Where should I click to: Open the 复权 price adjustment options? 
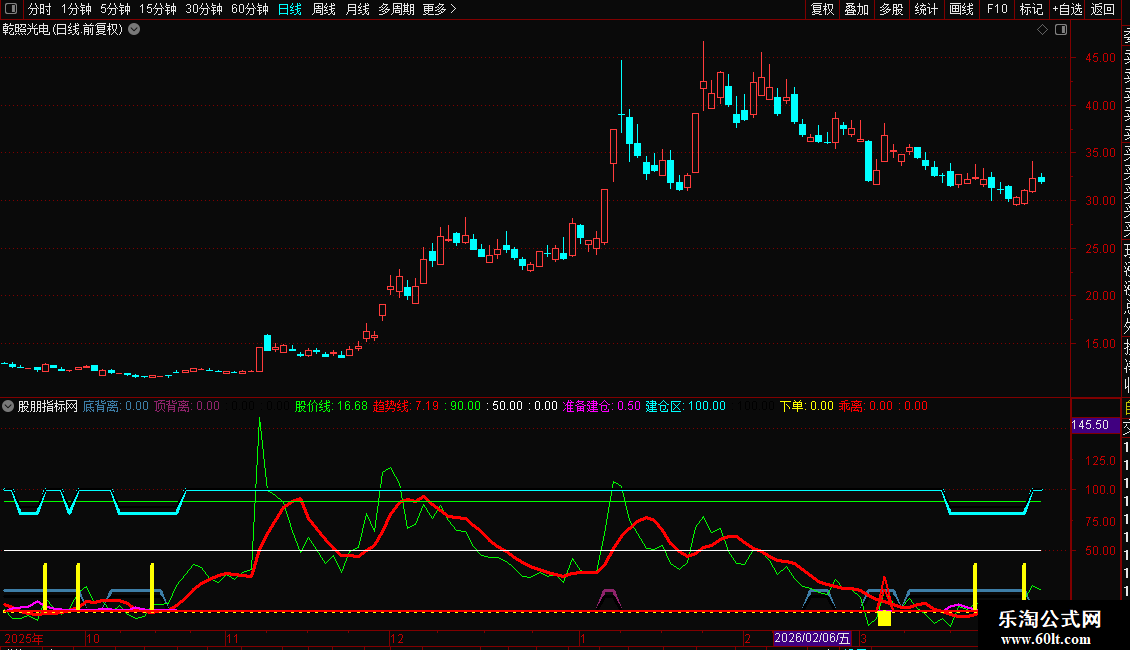822,9
